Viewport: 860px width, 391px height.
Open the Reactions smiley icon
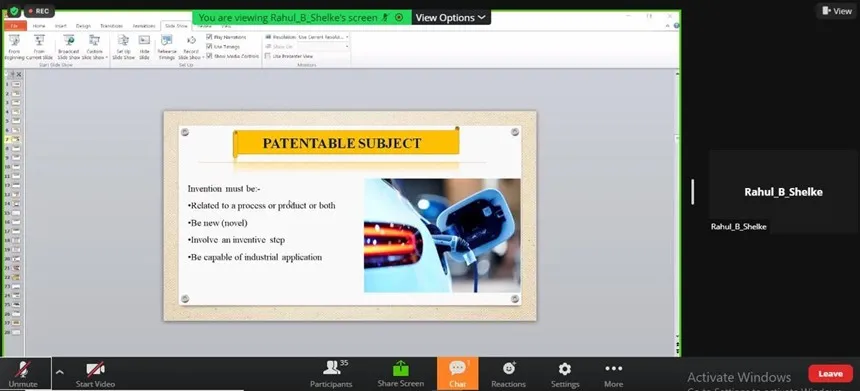click(x=508, y=368)
